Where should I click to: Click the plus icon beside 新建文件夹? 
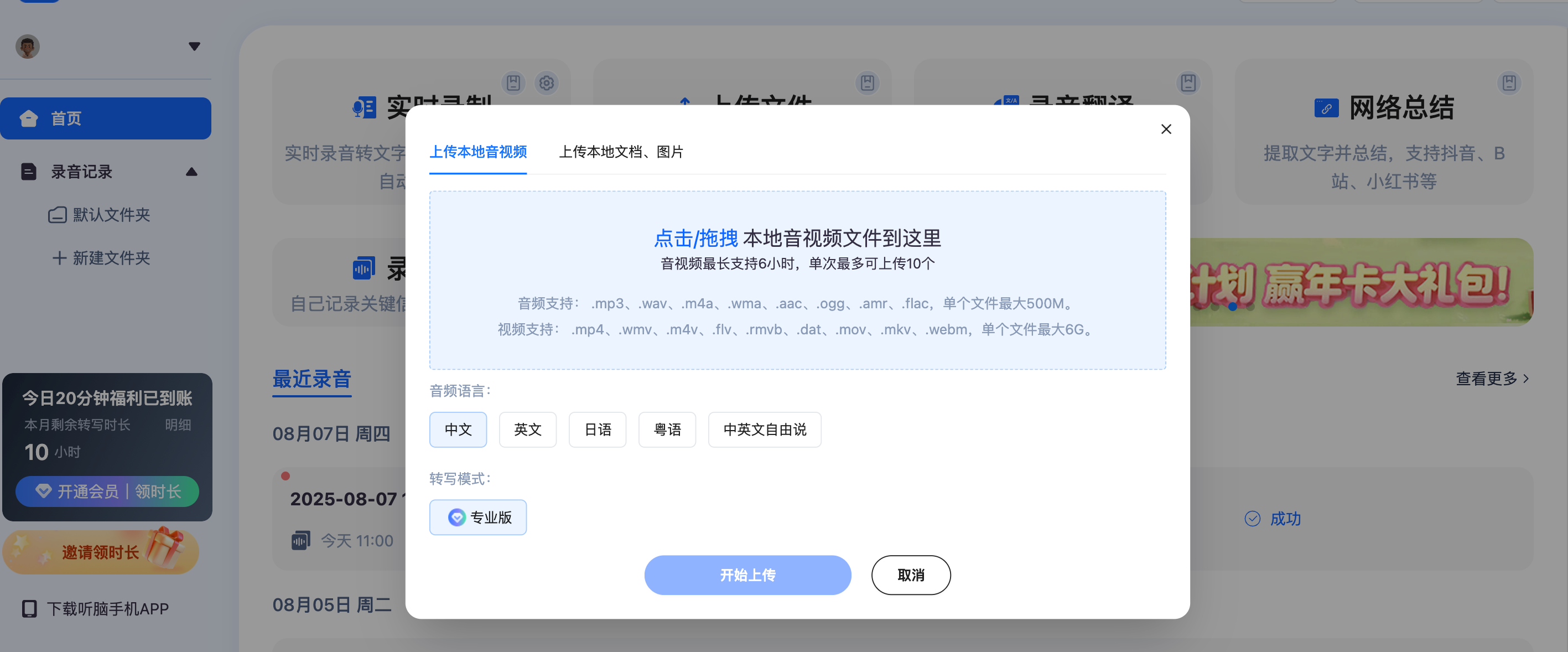point(59,258)
